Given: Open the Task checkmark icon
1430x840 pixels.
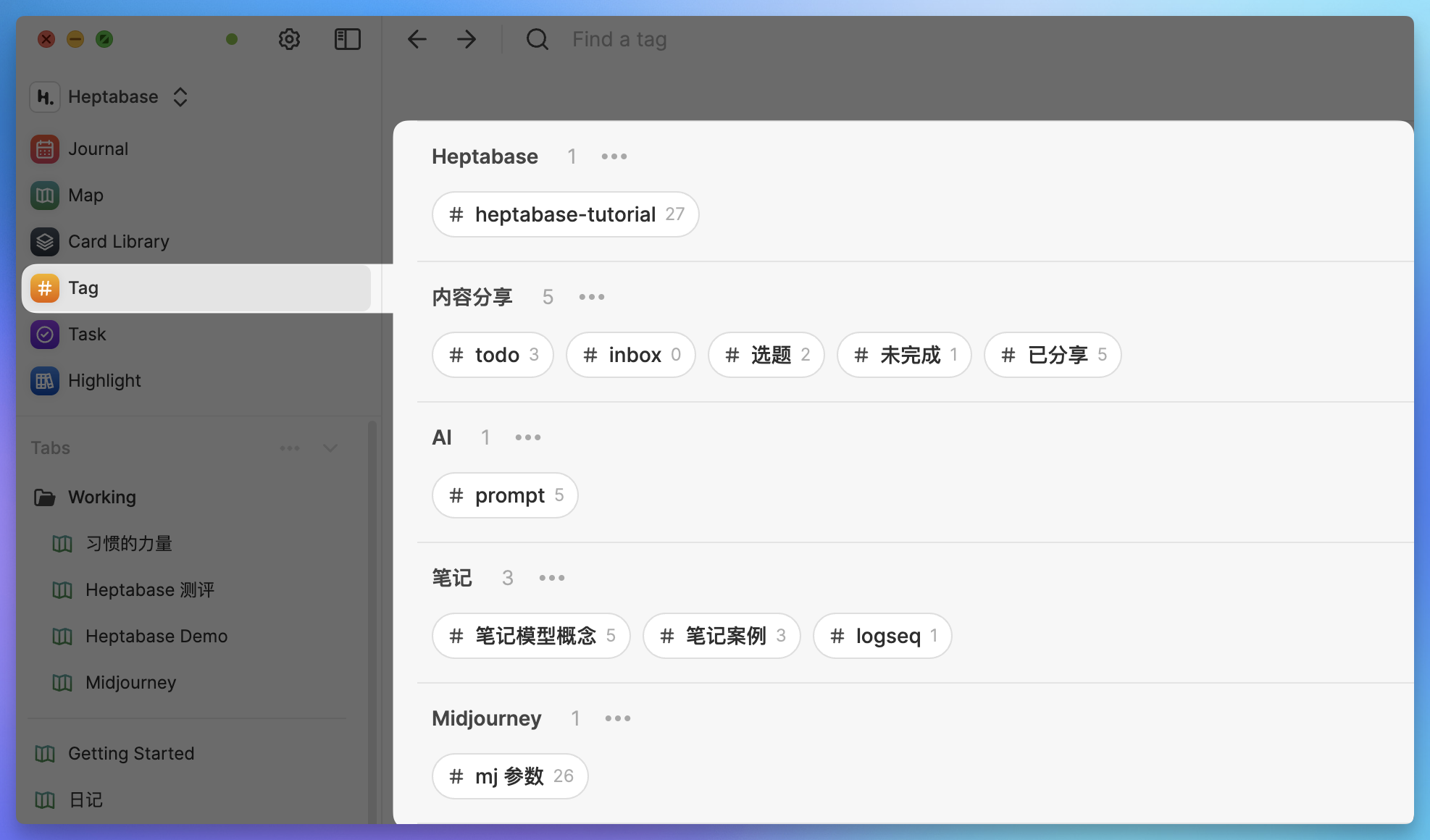Looking at the screenshot, I should tap(45, 335).
